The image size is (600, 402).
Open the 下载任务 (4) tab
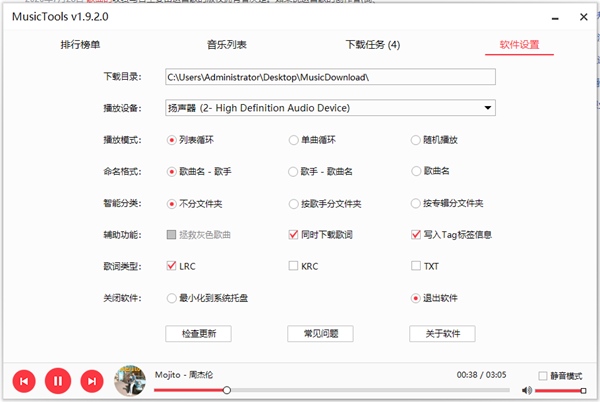pyautogui.click(x=372, y=45)
